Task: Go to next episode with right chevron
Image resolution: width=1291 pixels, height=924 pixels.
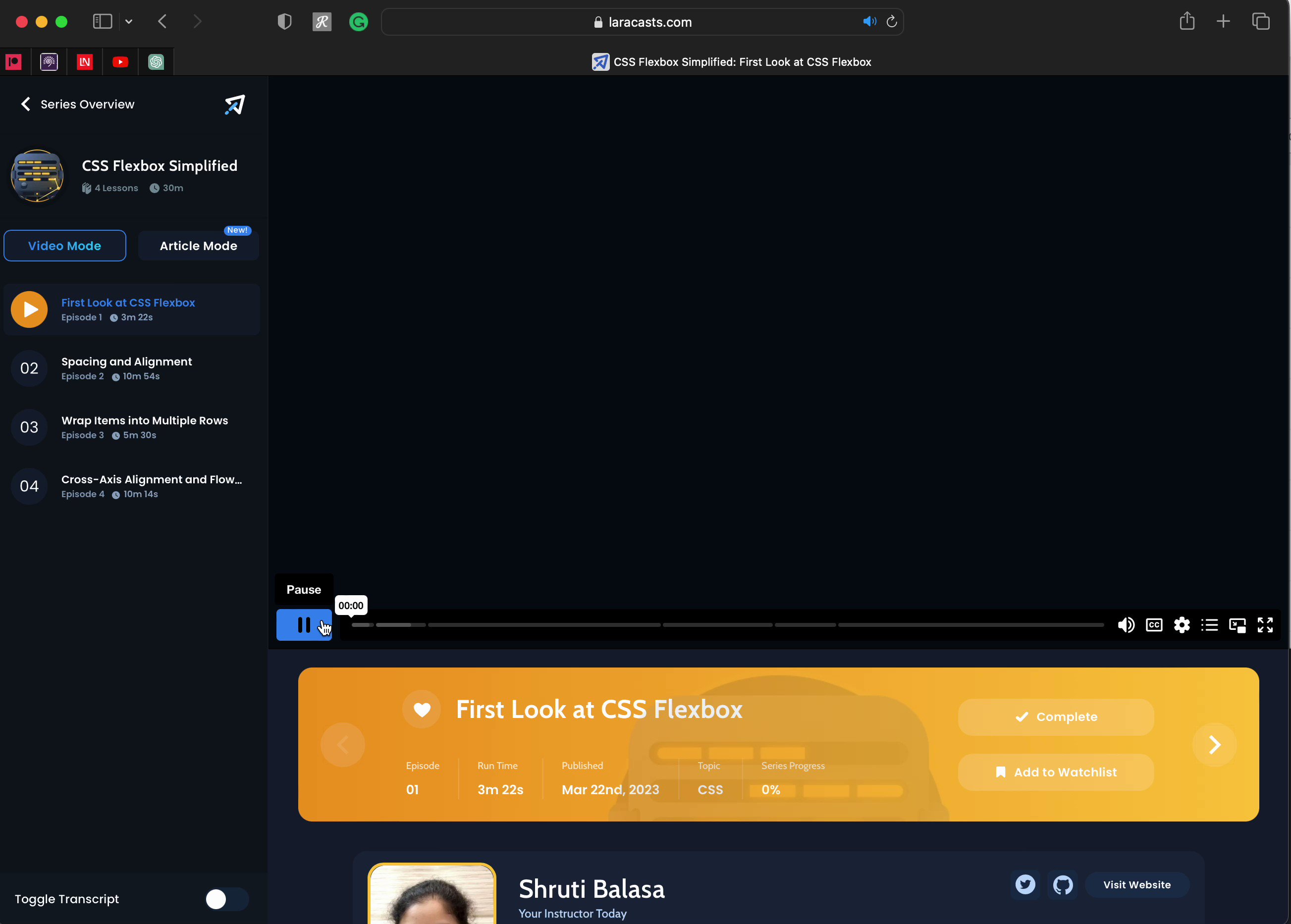Action: click(x=1214, y=744)
